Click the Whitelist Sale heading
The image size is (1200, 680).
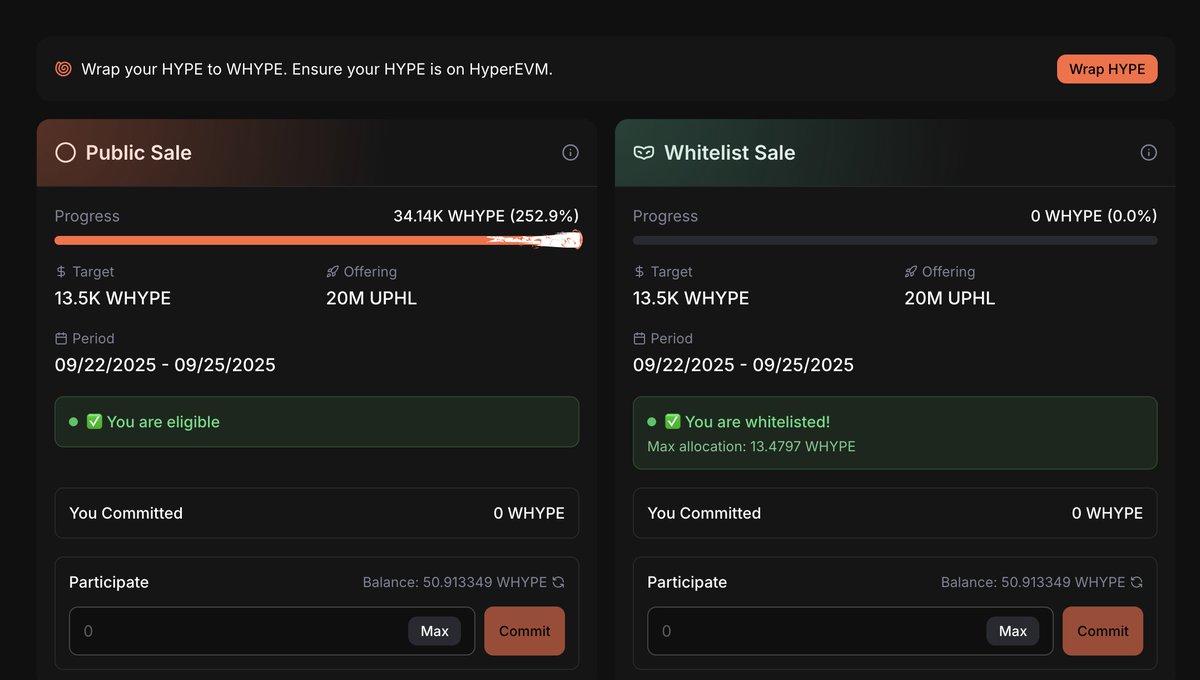[x=730, y=153]
